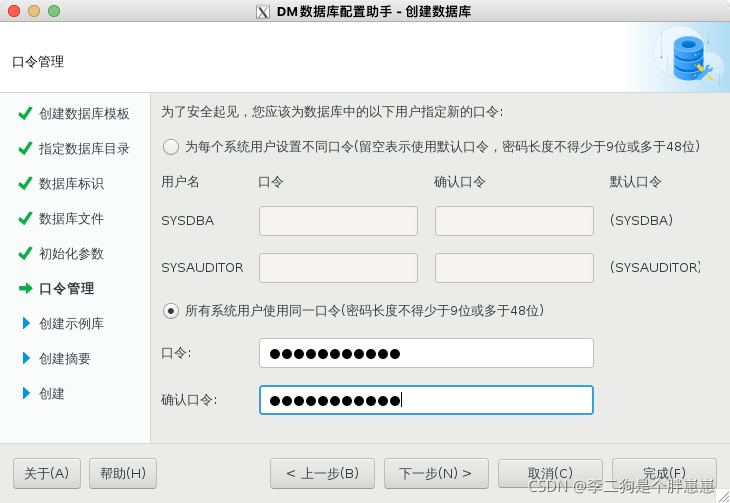Select the 创建摘要 step
Screen dimensions: 730x503
(65, 359)
